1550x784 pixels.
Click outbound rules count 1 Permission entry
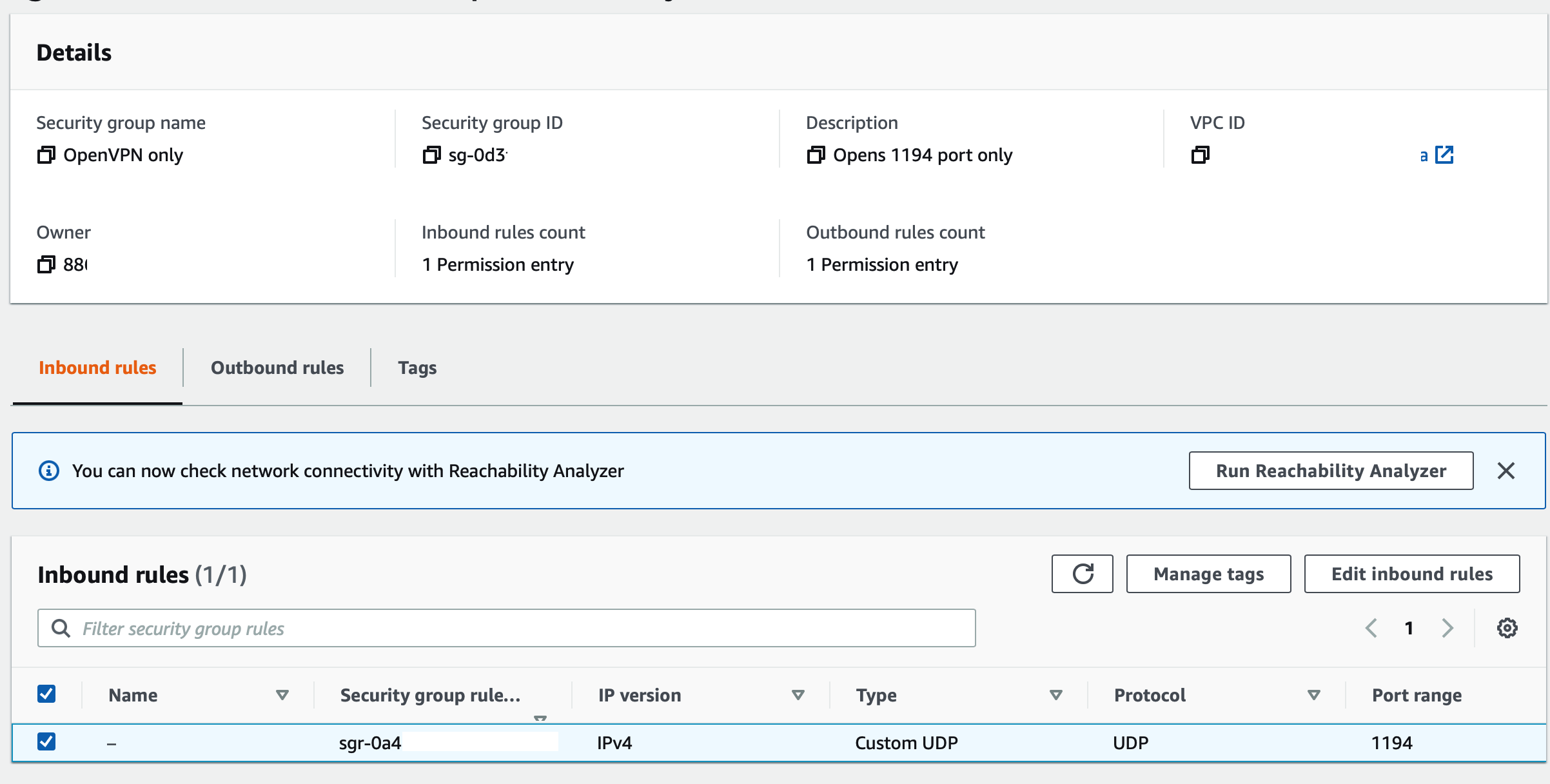click(881, 264)
